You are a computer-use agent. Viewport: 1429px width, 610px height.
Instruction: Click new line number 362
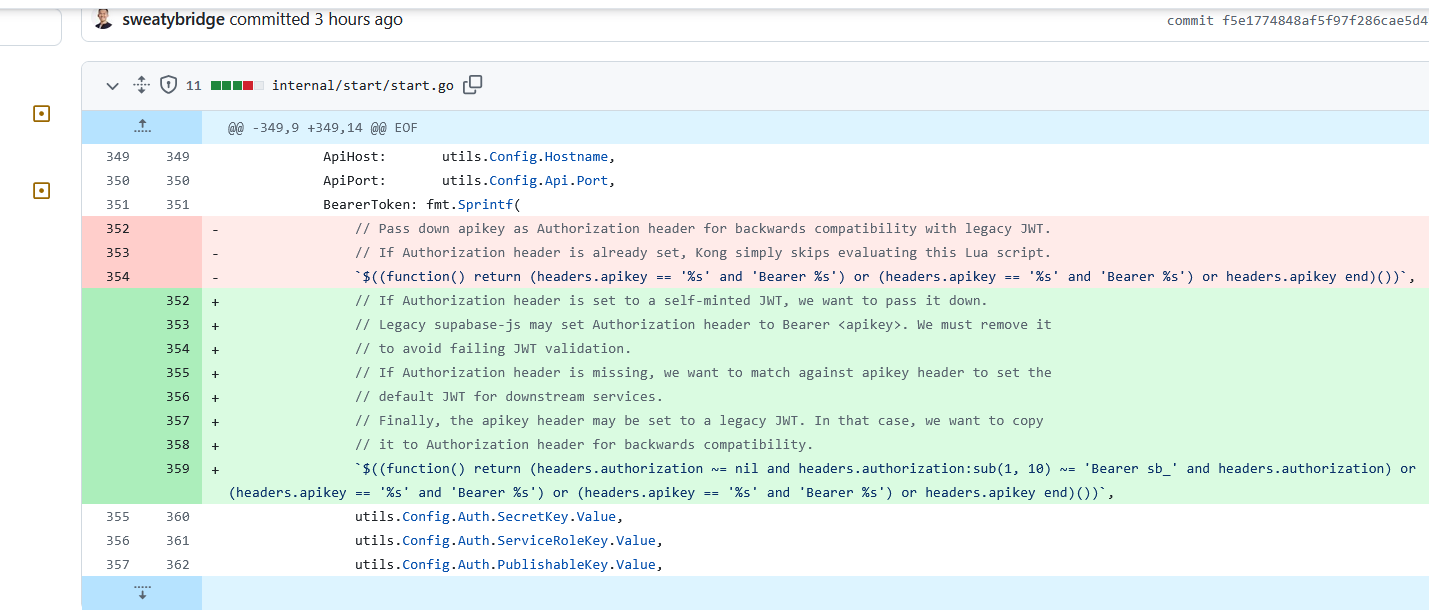[177, 564]
